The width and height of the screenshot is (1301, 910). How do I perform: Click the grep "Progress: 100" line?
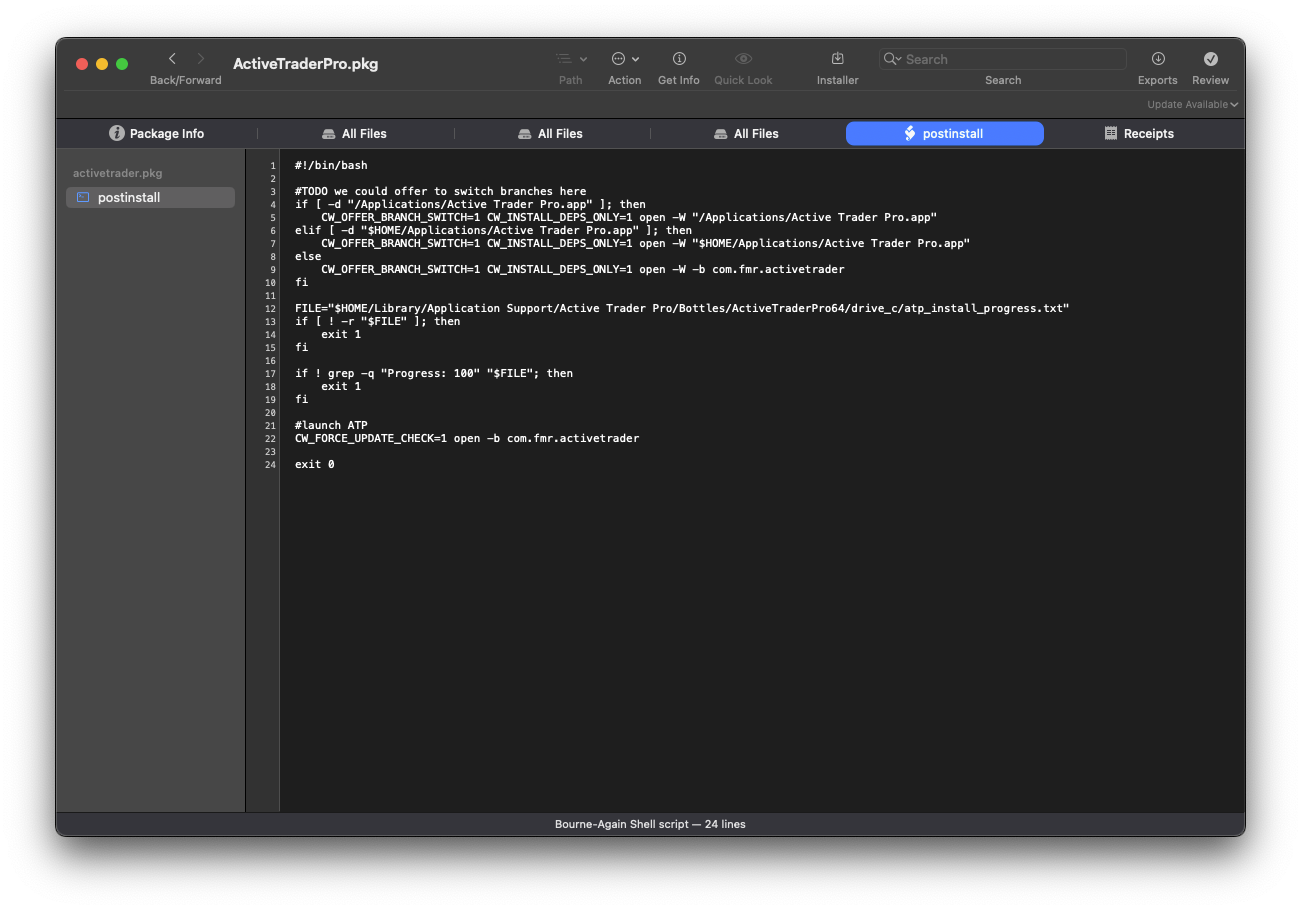click(434, 373)
